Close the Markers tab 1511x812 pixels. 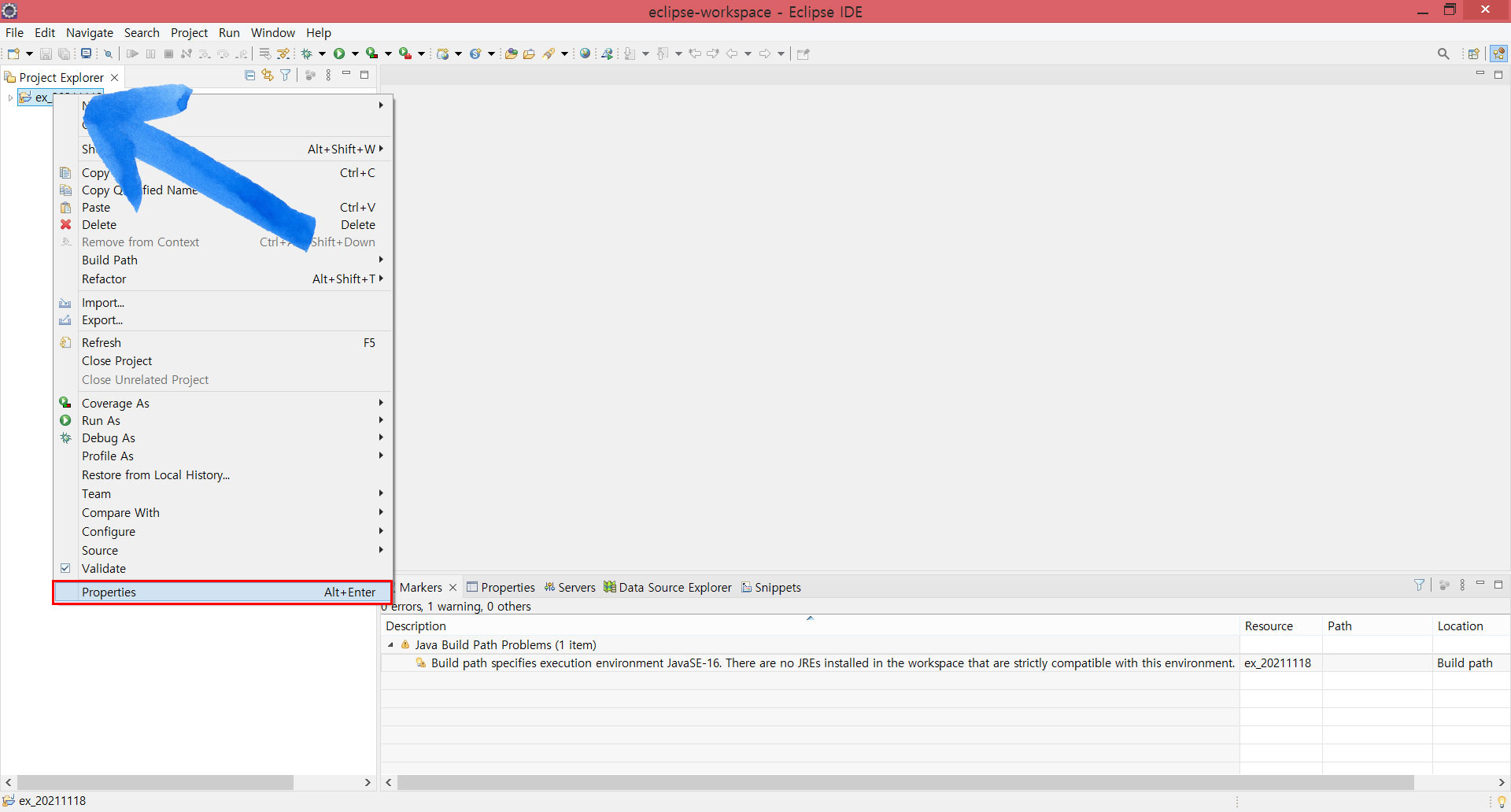click(x=453, y=587)
